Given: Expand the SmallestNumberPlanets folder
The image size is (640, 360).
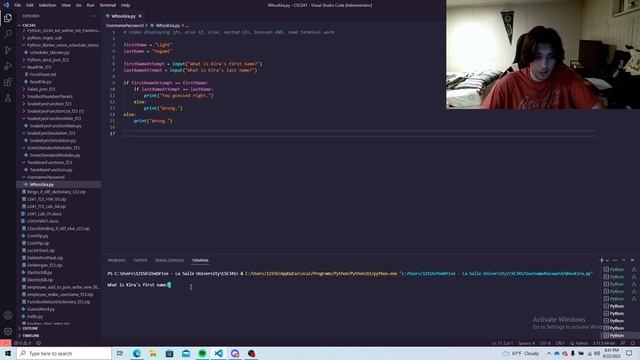Looking at the screenshot, I should pyautogui.click(x=50, y=96).
